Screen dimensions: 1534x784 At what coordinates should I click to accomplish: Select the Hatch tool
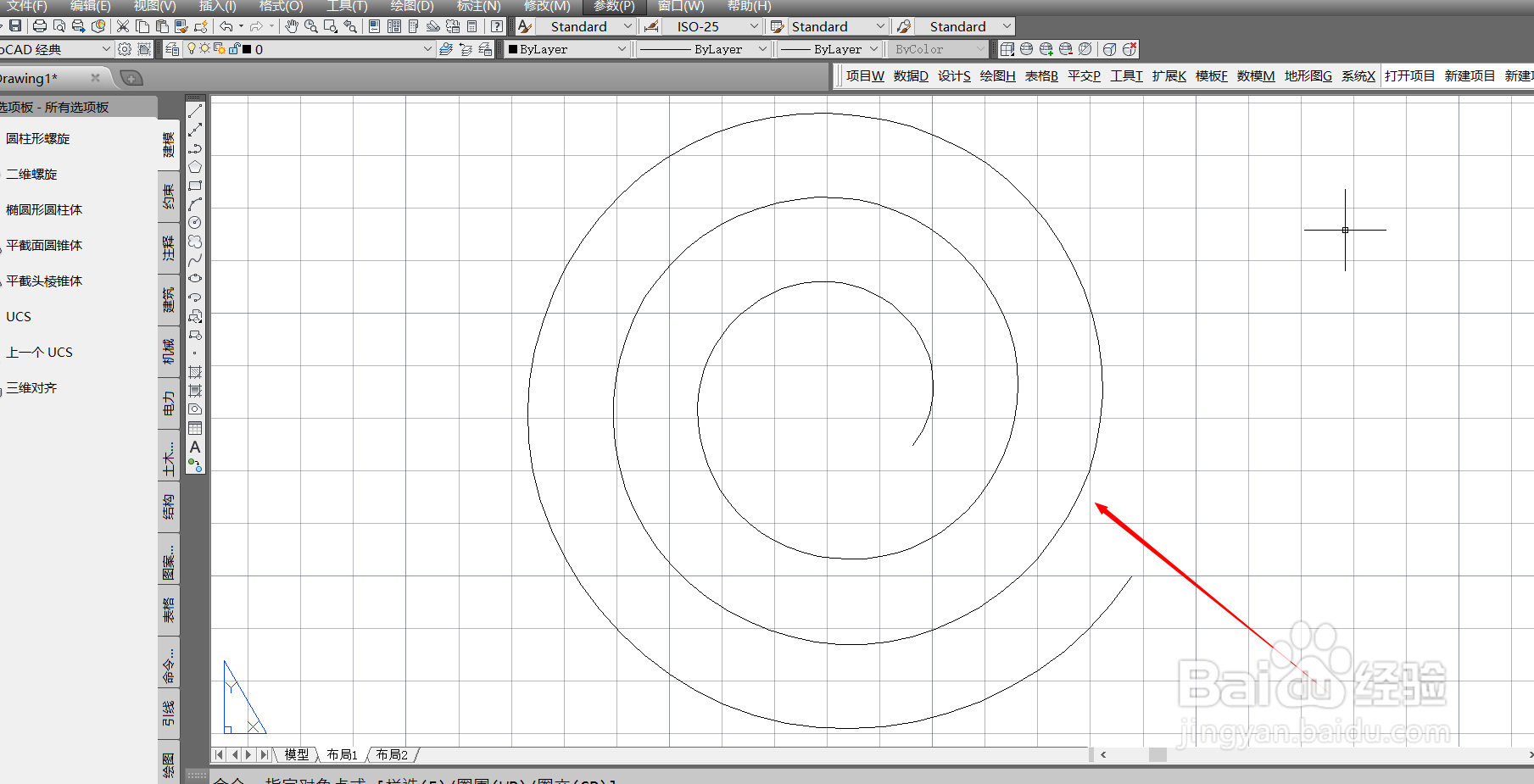click(195, 372)
